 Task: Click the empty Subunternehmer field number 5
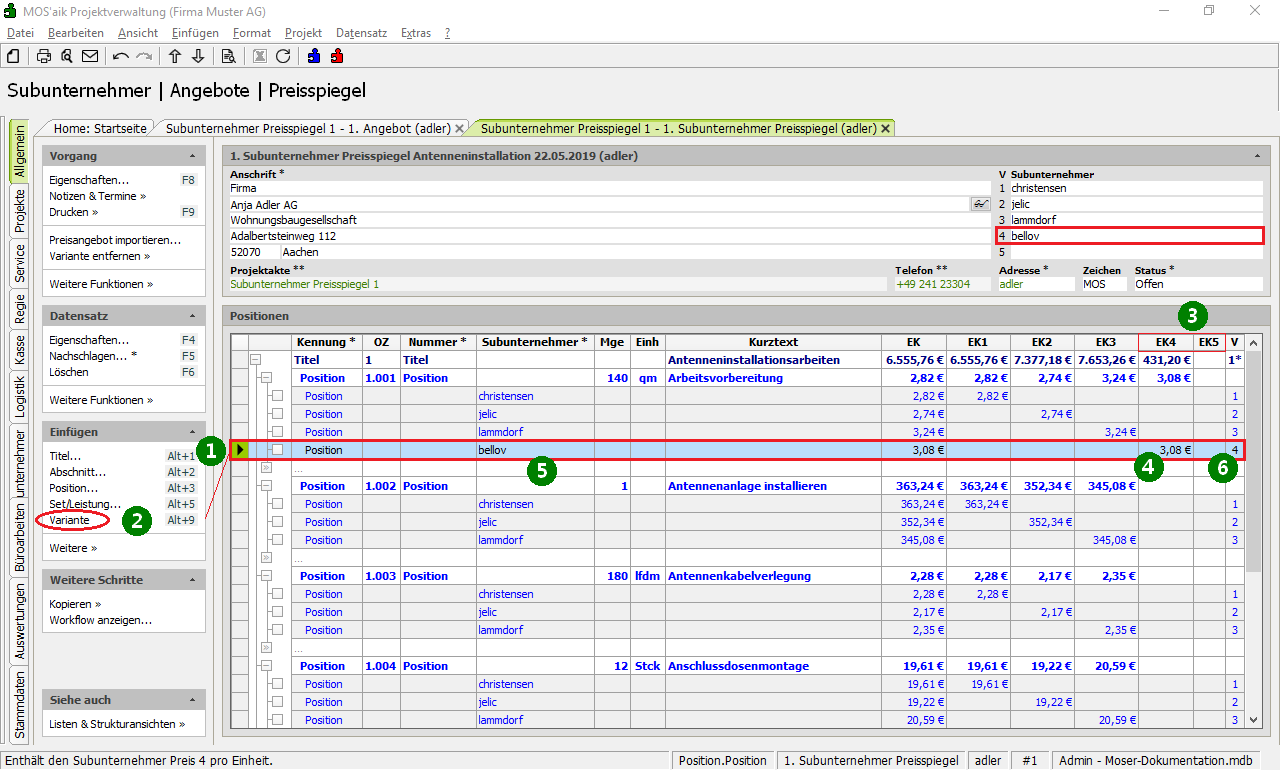pyautogui.click(x=1135, y=252)
